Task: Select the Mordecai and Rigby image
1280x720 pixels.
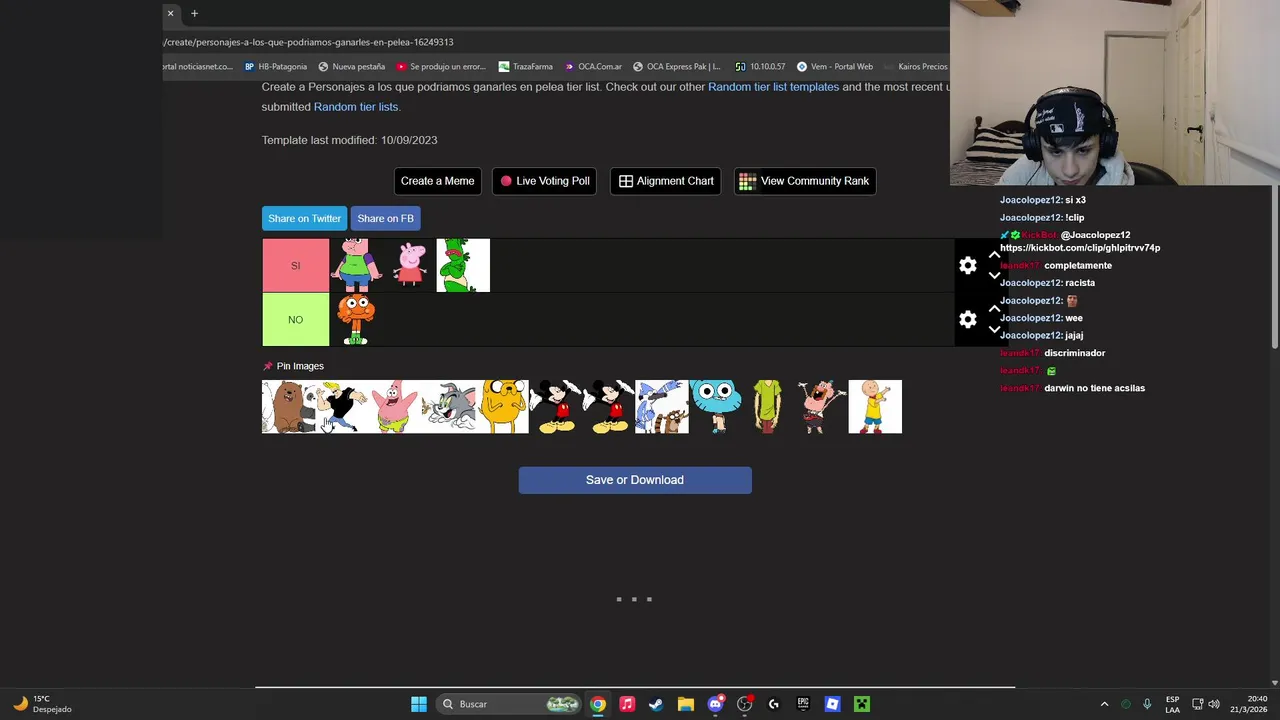Action: 662,407
